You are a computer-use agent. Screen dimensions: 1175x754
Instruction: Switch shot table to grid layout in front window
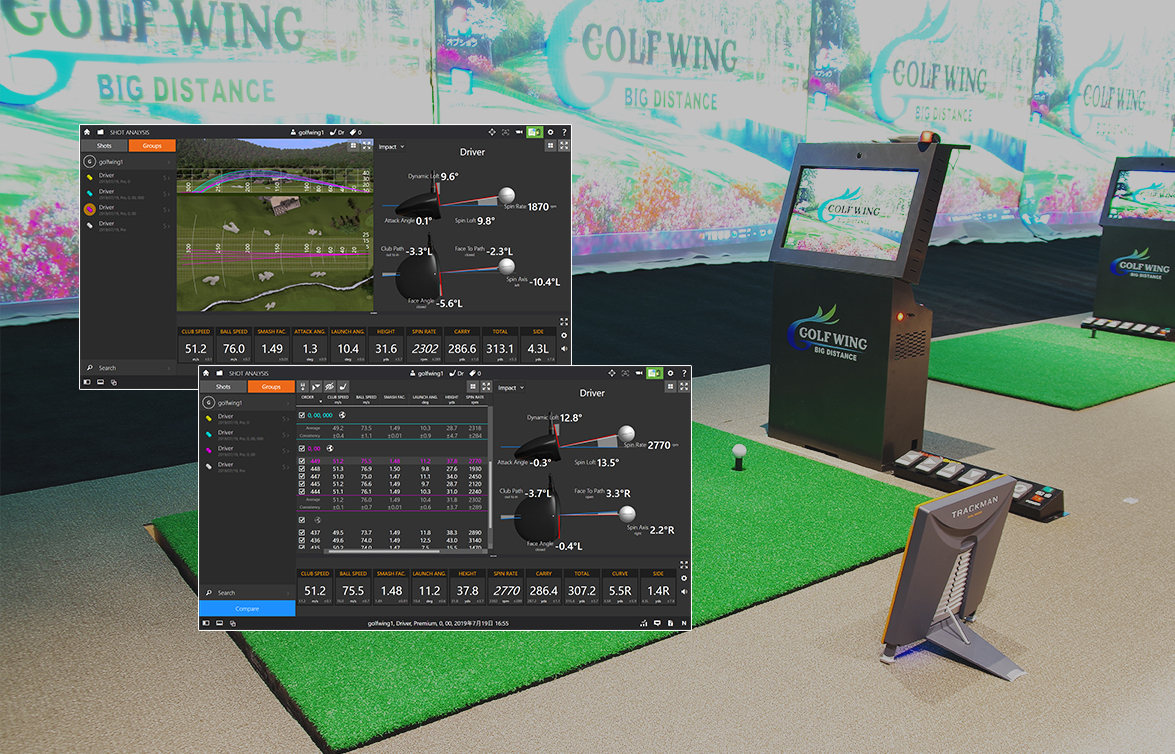pyautogui.click(x=473, y=387)
